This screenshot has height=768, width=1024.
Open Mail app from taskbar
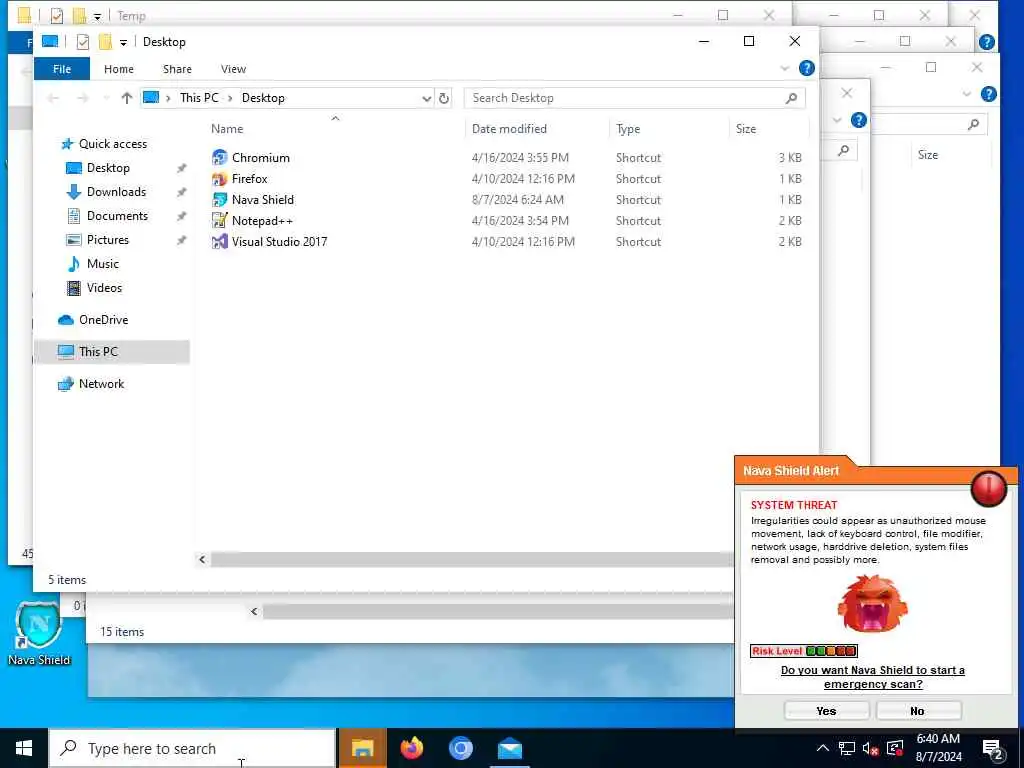point(509,748)
